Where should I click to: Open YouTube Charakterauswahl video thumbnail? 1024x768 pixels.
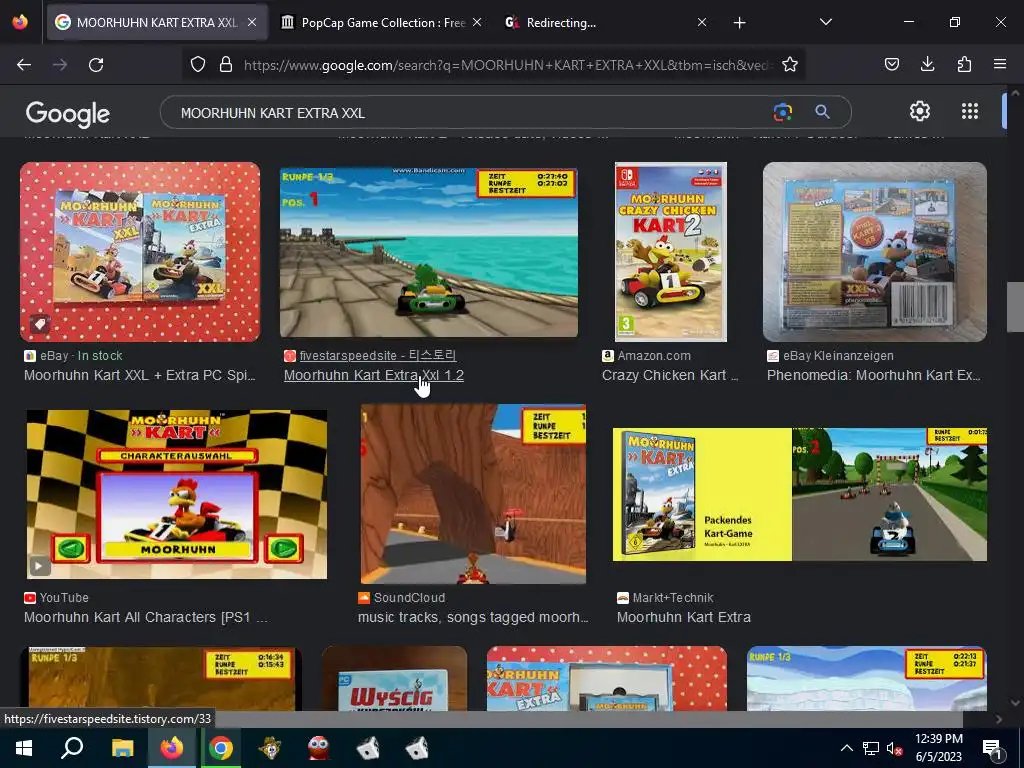point(177,494)
